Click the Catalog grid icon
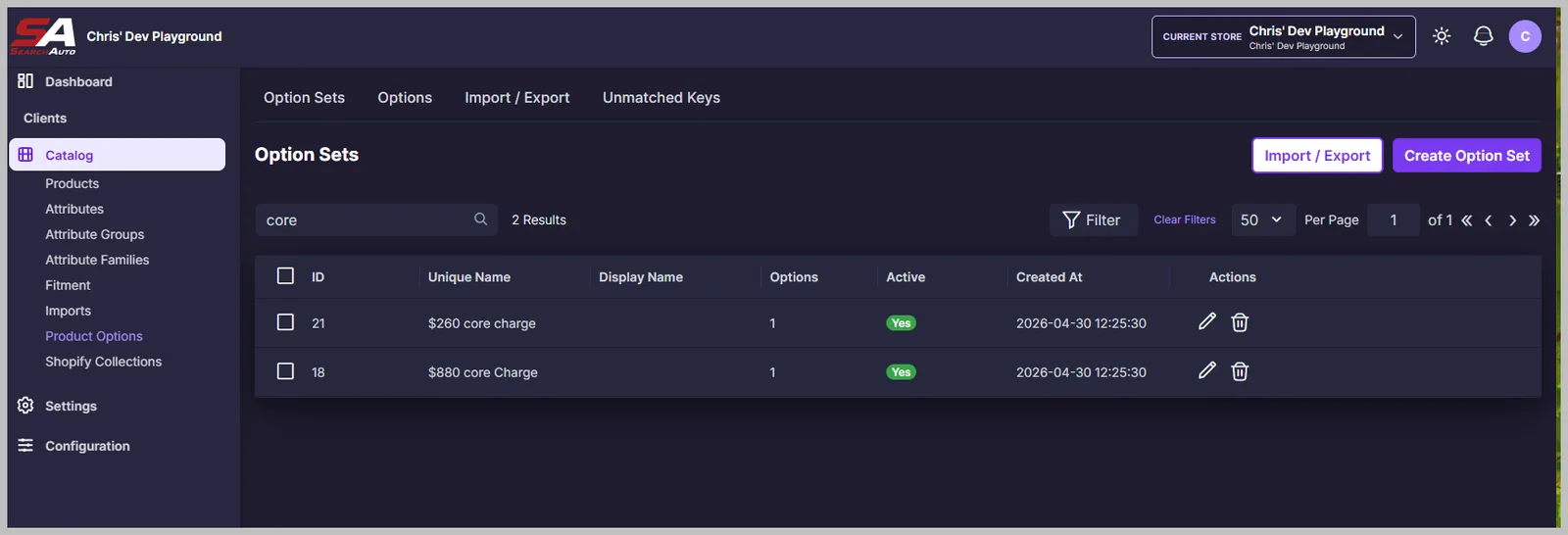Image resolution: width=1568 pixels, height=535 pixels. click(25, 155)
